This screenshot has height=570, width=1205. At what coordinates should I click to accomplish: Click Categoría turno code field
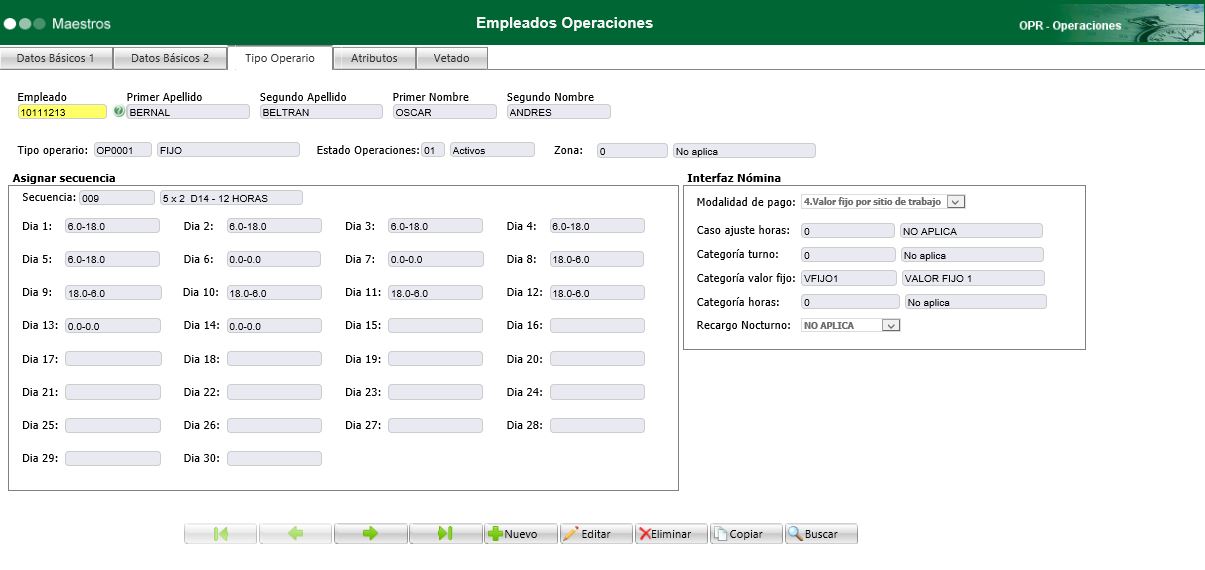pyautogui.click(x=848, y=255)
